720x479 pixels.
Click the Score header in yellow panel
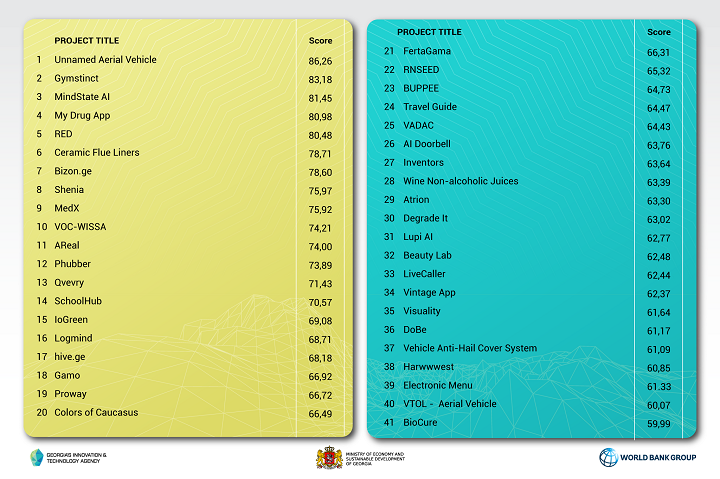click(320, 41)
